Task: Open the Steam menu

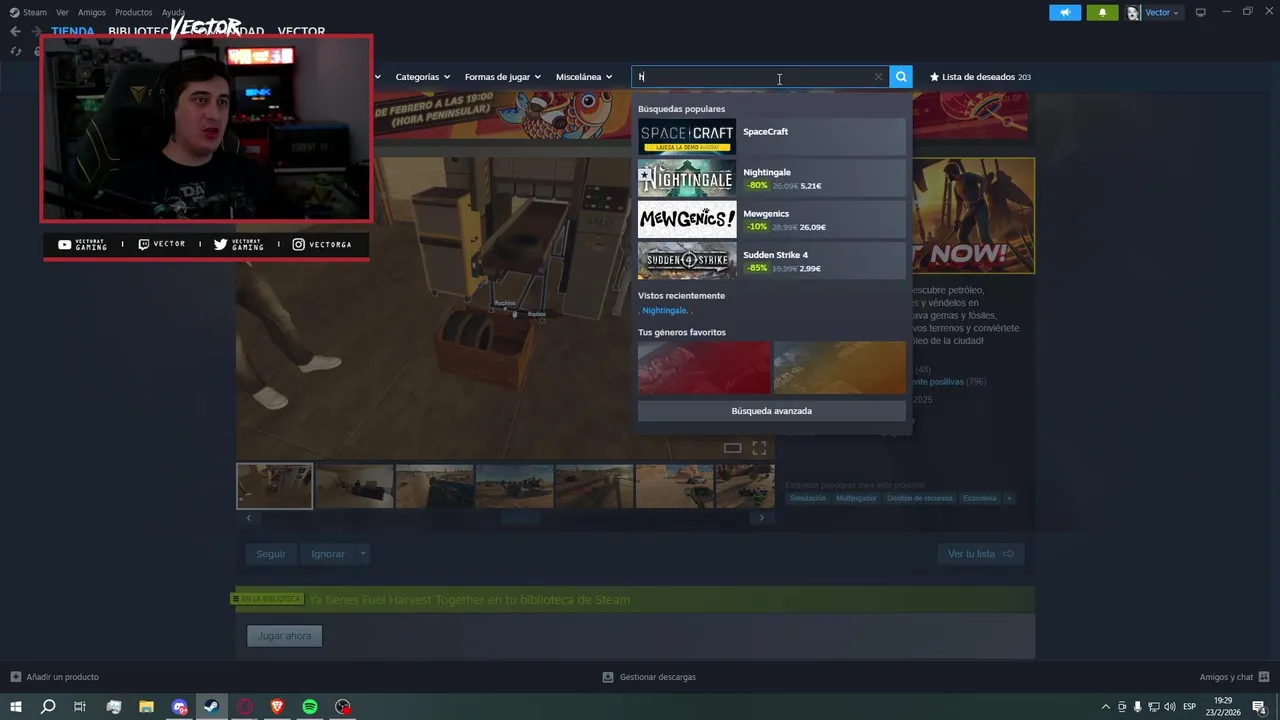Action: coord(28,12)
